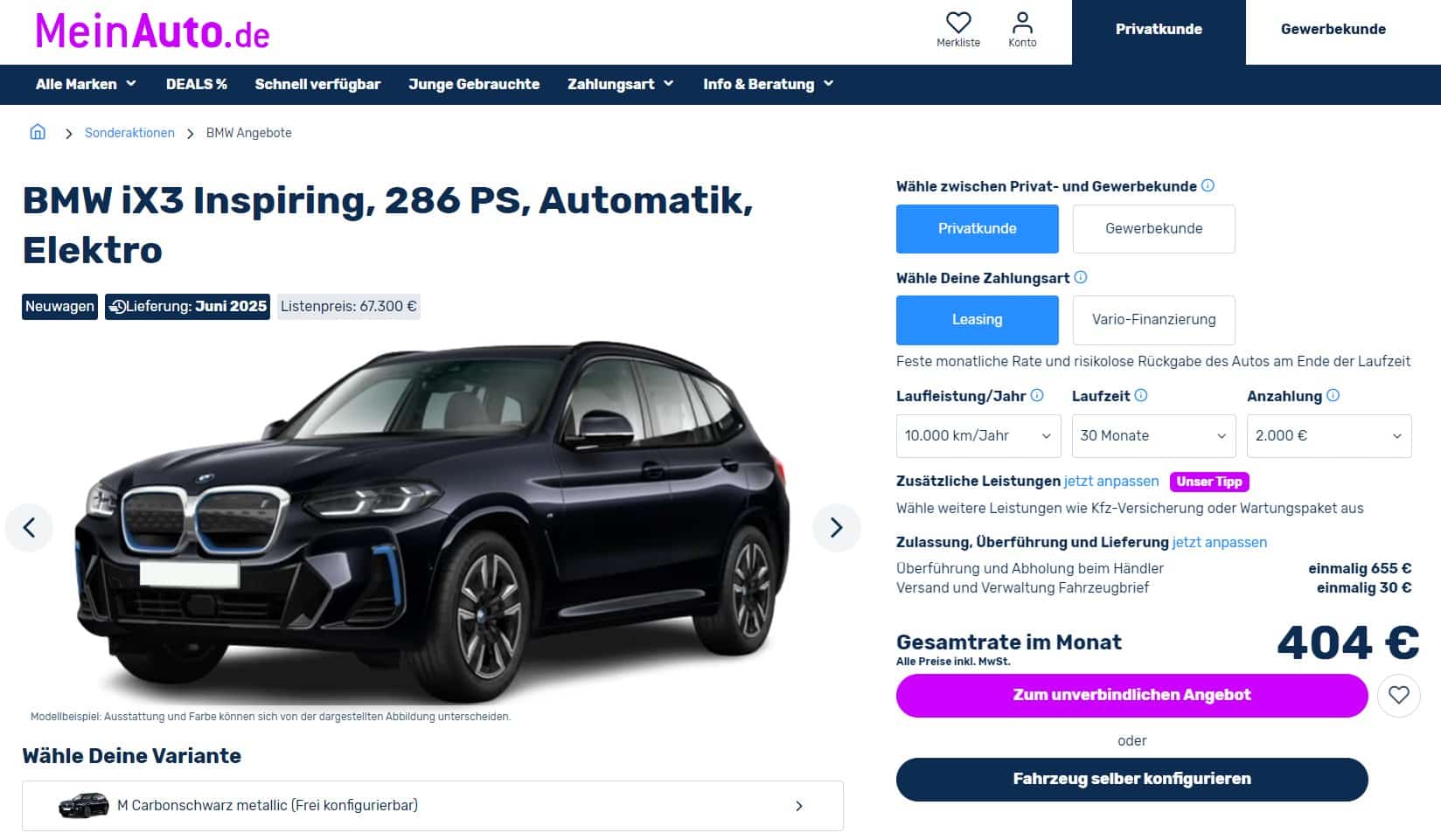1441x840 pixels.
Task: Add offer to wishlist with heart button
Action: pyautogui.click(x=1399, y=695)
